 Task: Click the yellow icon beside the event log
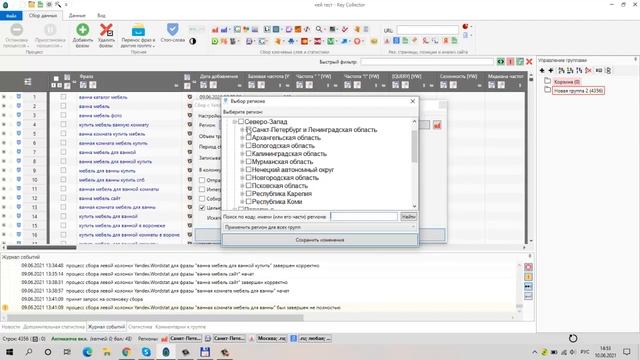click(528, 277)
